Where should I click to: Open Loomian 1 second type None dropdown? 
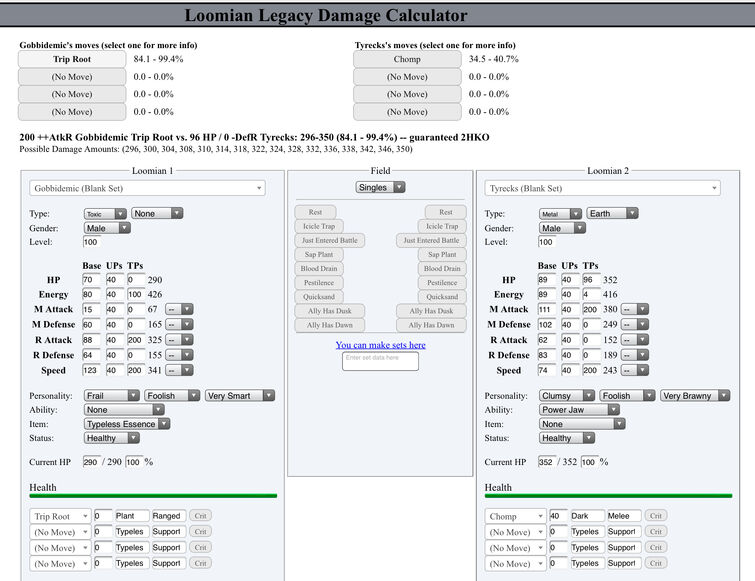coord(157,213)
